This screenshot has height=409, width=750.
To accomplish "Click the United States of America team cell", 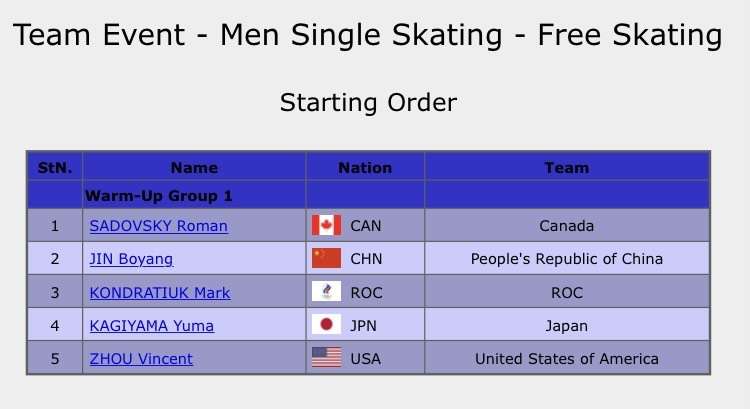I will tap(567, 358).
